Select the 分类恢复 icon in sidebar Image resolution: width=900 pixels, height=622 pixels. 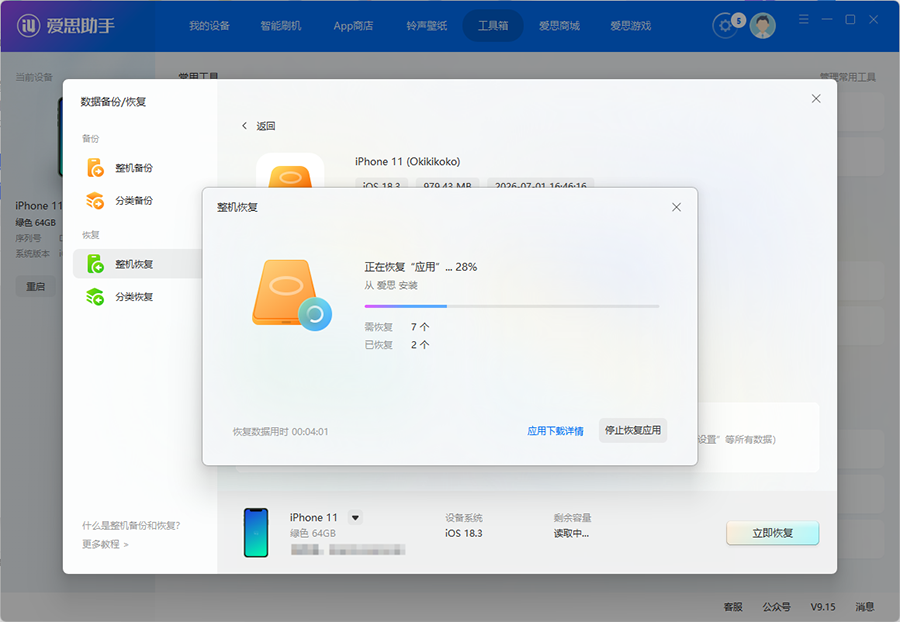coord(95,297)
